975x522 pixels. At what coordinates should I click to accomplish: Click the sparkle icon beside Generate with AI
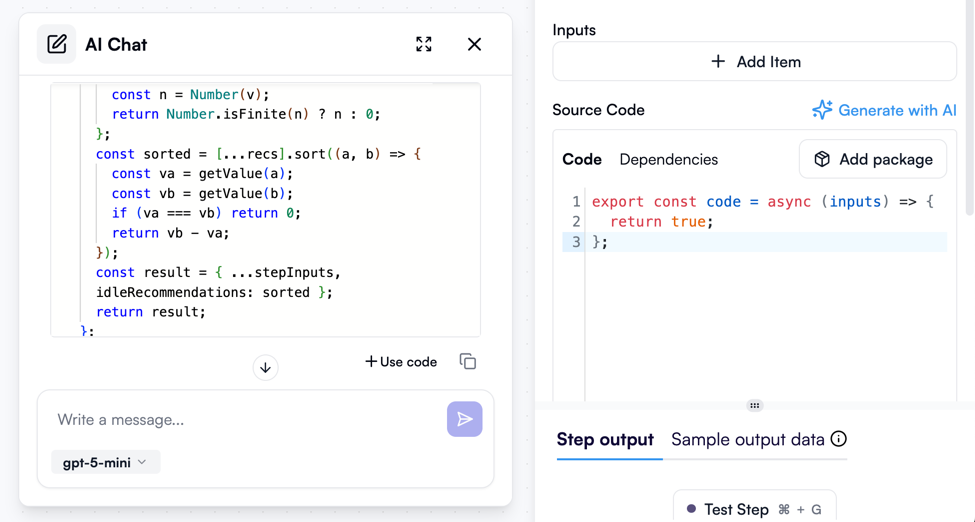pos(822,110)
